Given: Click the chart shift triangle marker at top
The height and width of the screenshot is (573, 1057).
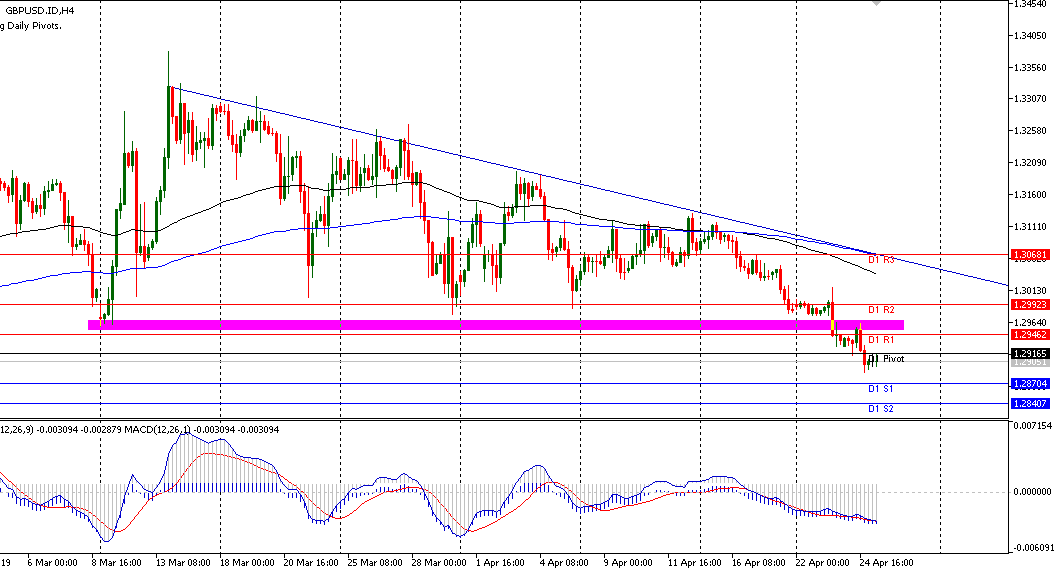Looking at the screenshot, I should click(877, 4).
